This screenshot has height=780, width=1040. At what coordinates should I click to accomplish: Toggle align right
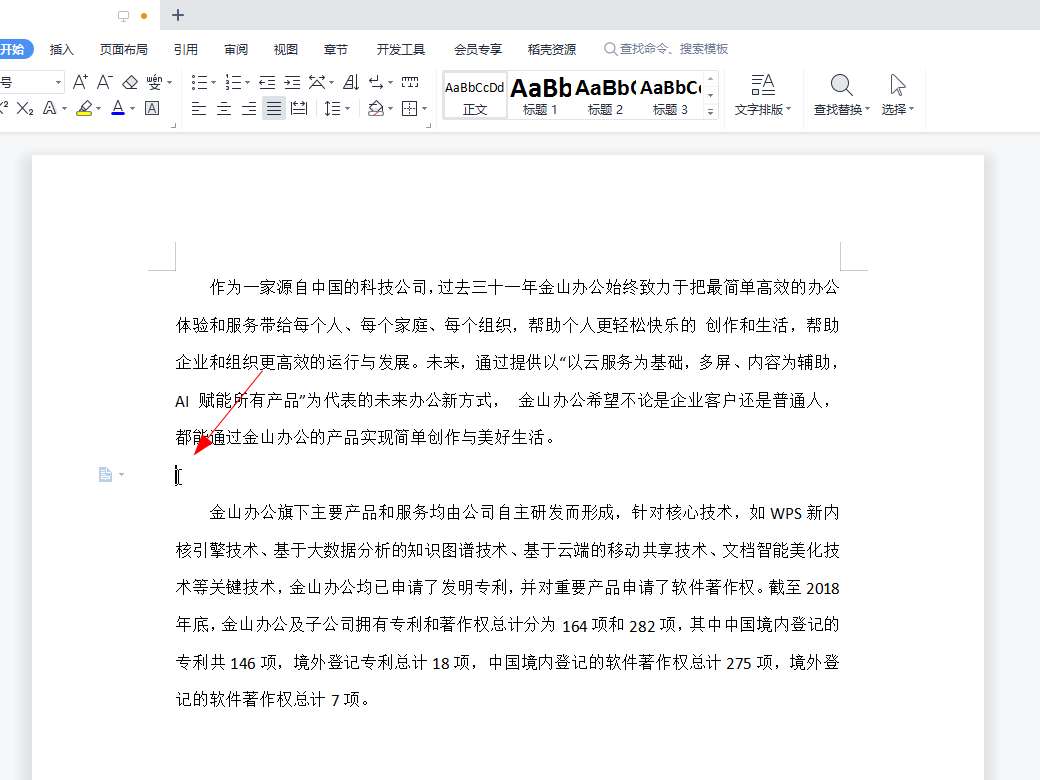click(x=249, y=108)
